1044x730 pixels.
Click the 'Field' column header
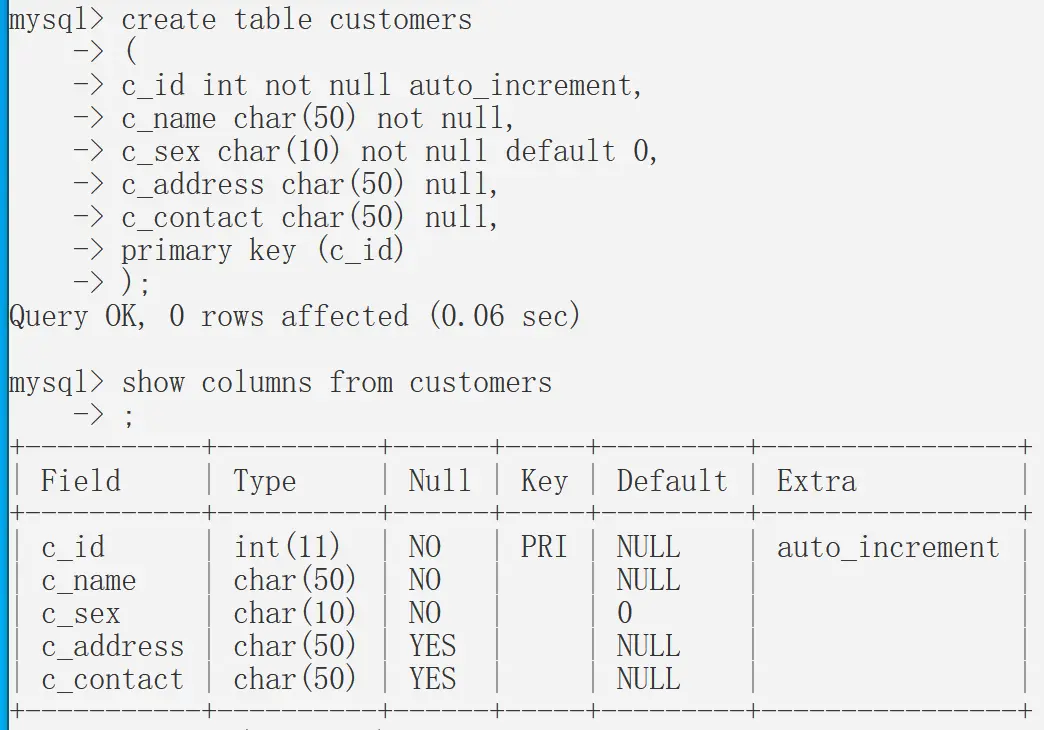(x=80, y=481)
